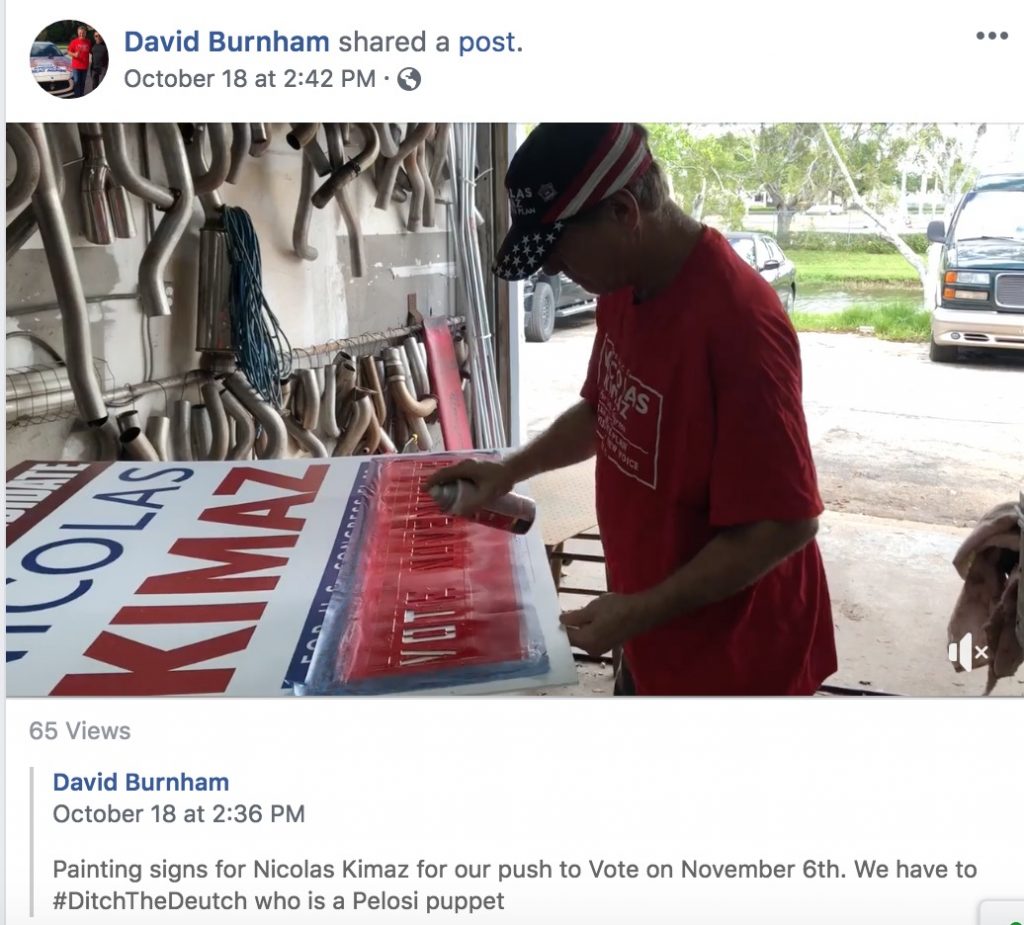Screen dimensions: 1024x925
Task: Open David Burnham's profile from header name
Action: tap(227, 42)
